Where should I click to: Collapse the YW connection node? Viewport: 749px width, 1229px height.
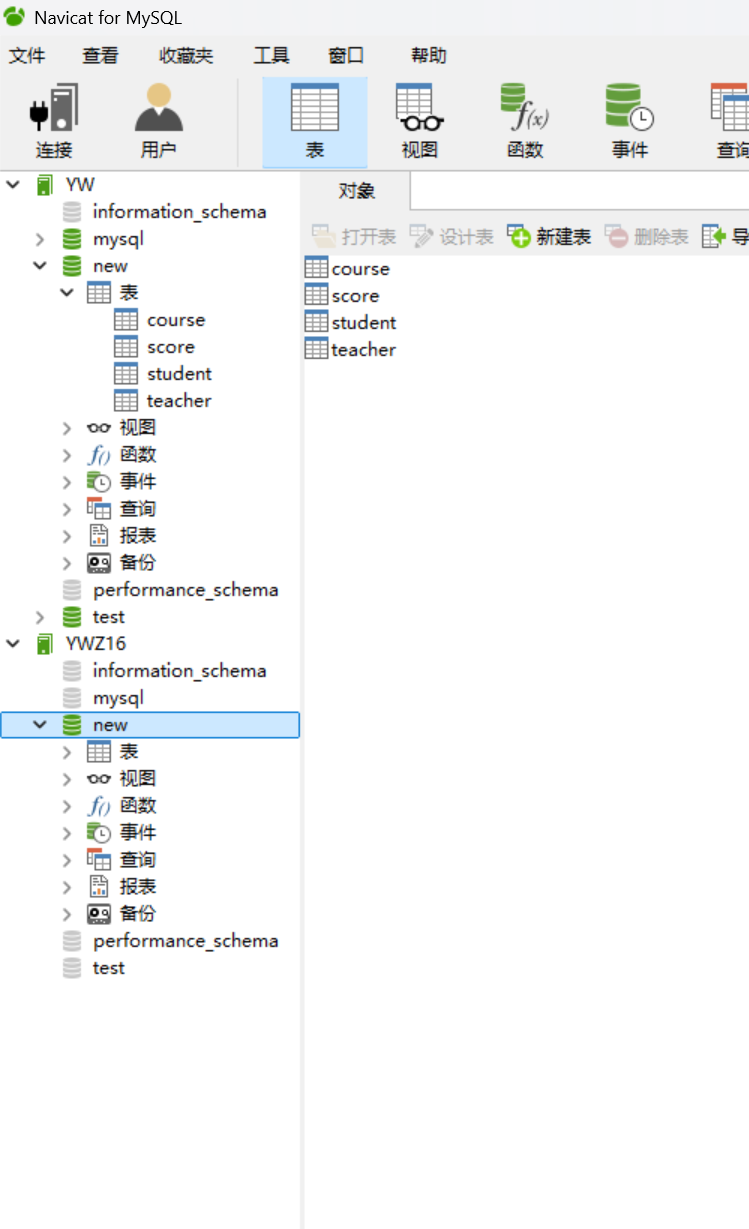click(14, 185)
